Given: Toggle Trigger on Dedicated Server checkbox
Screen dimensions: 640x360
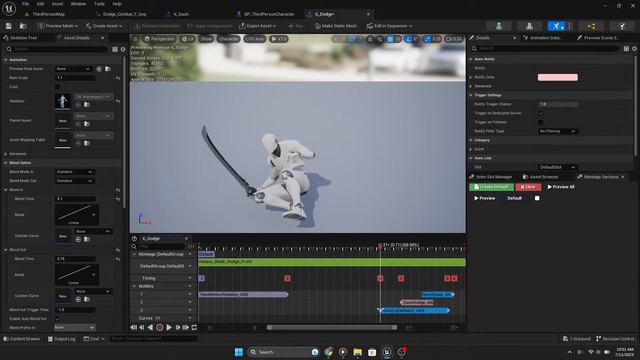Looking at the screenshot, I should pos(540,113).
